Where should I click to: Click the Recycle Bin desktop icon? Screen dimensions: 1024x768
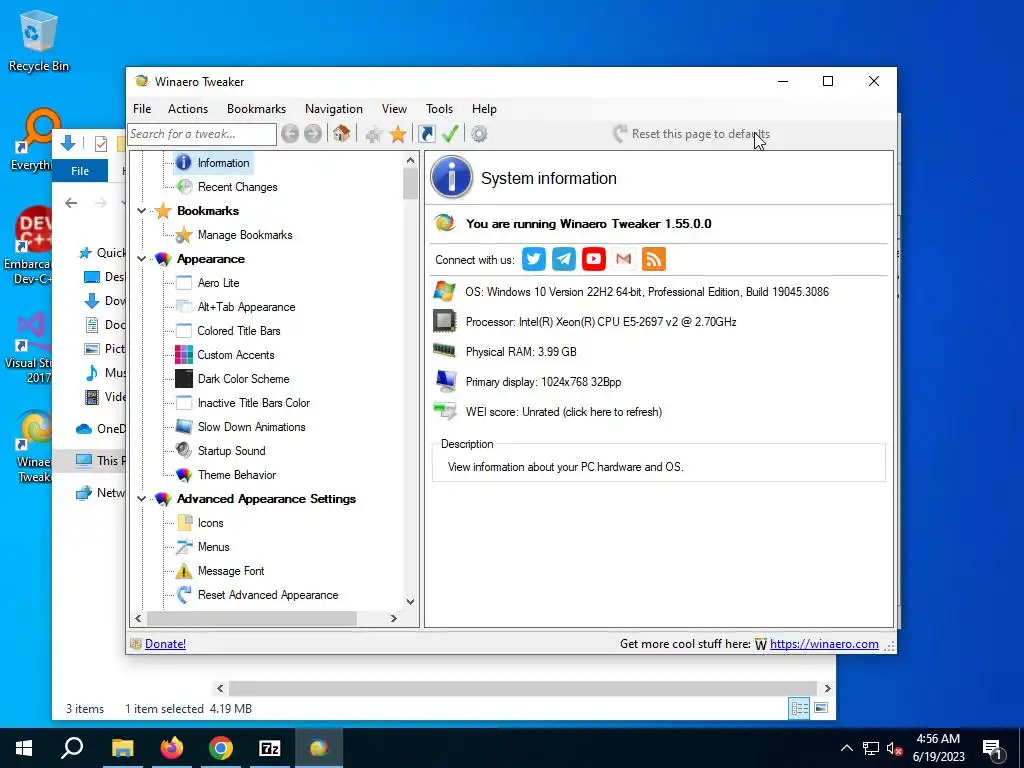pos(38,40)
